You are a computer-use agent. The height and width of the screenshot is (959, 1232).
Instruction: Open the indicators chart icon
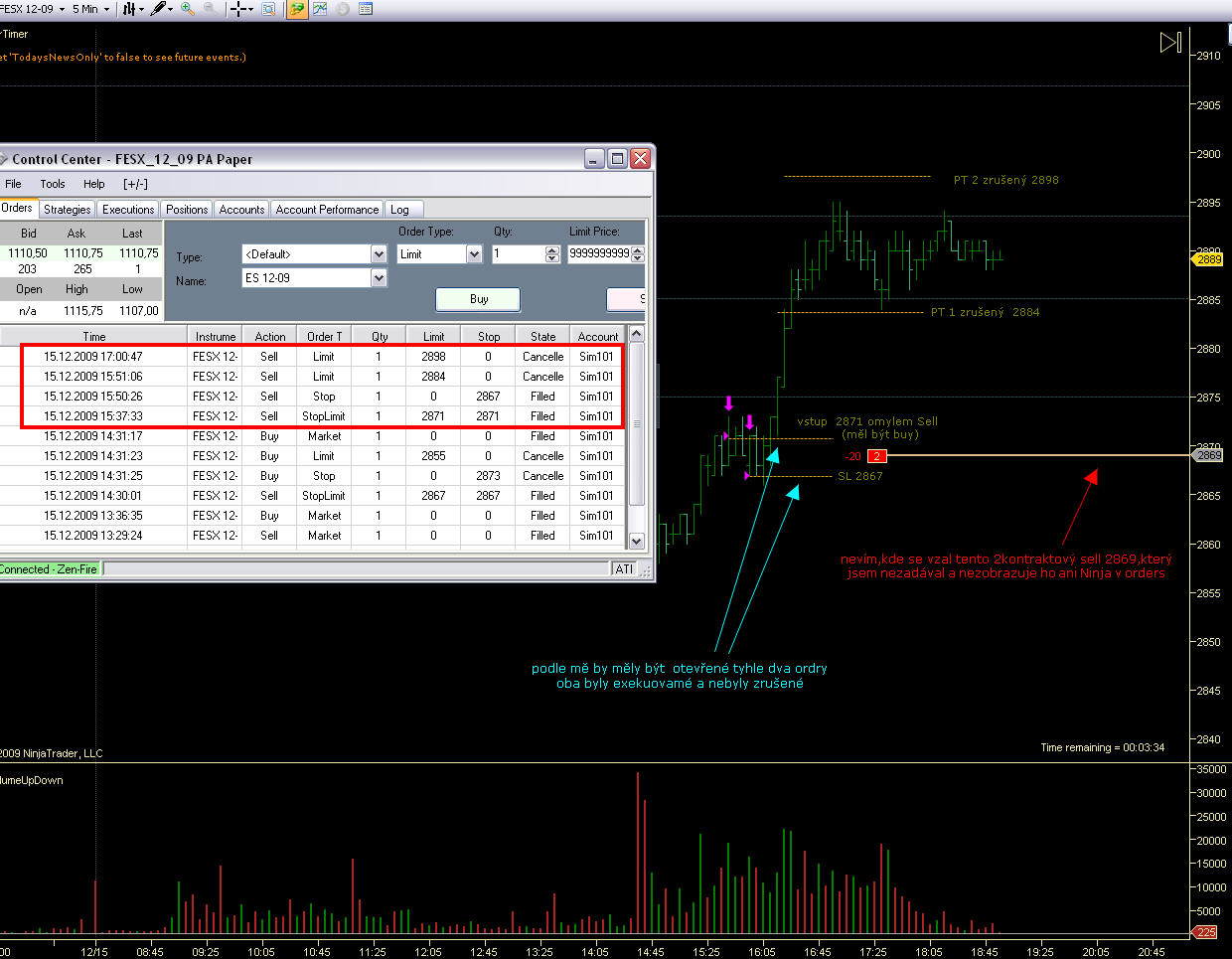tap(320, 9)
